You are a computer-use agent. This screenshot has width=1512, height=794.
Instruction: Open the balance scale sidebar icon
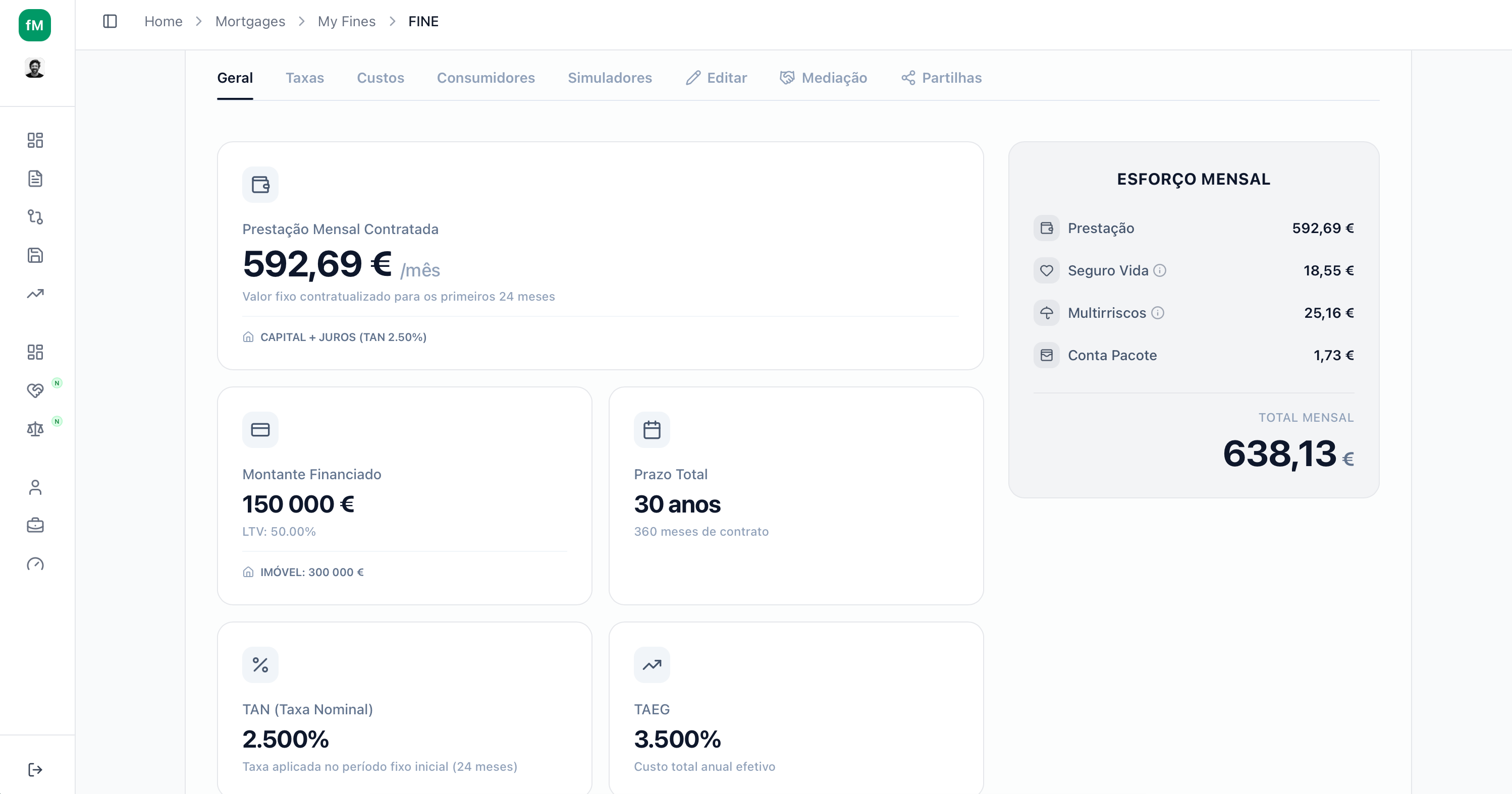pos(35,429)
